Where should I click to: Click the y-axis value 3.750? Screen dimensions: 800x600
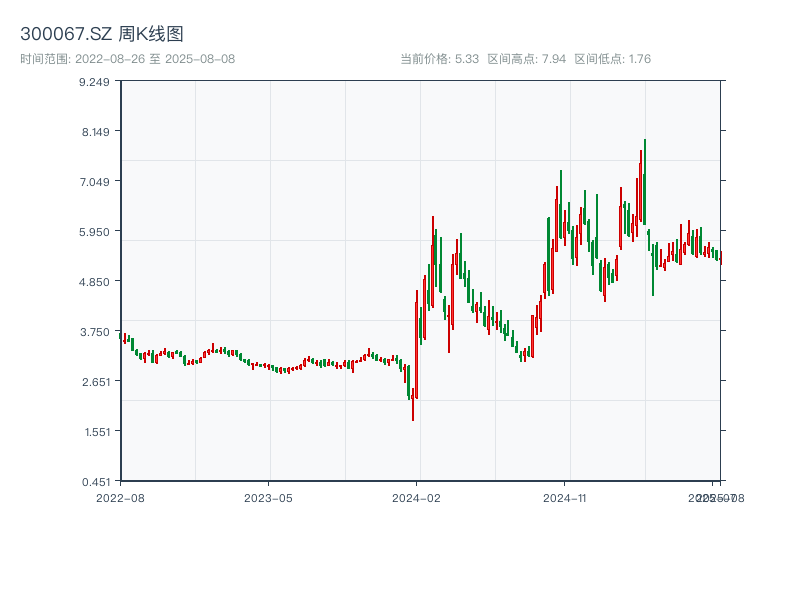point(95,332)
